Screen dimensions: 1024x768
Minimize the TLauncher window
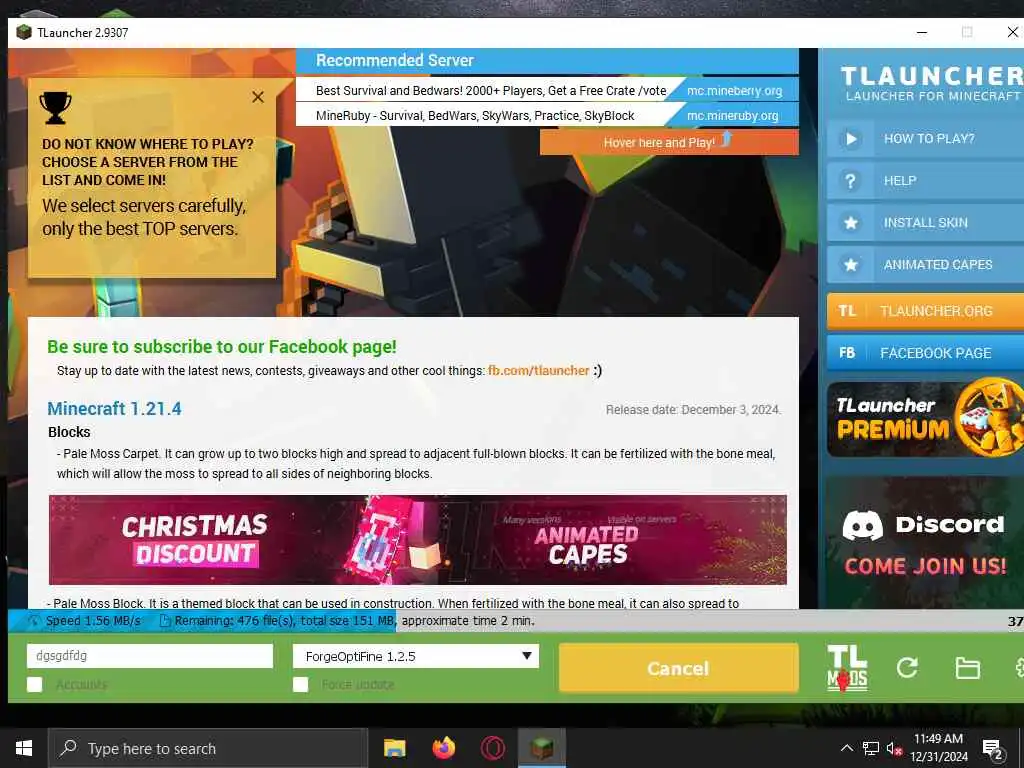pos(922,33)
